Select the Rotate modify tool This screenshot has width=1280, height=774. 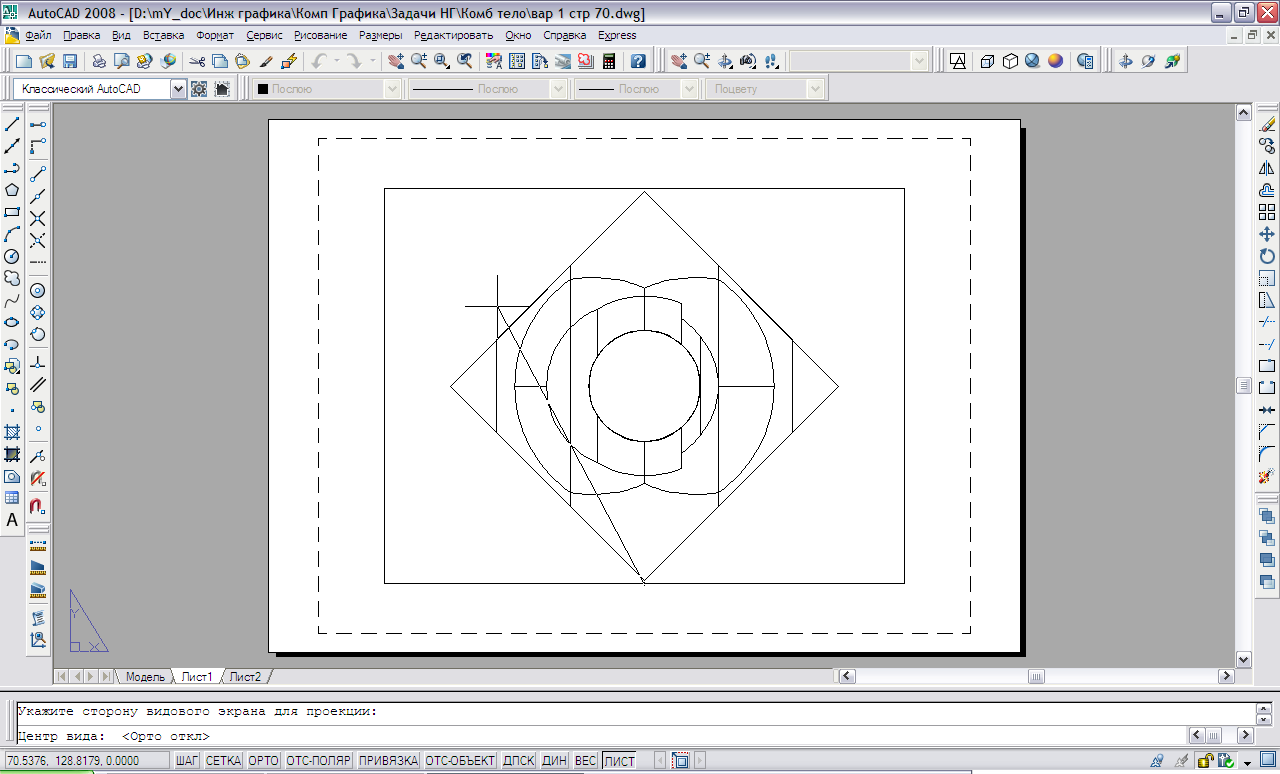click(x=1267, y=256)
